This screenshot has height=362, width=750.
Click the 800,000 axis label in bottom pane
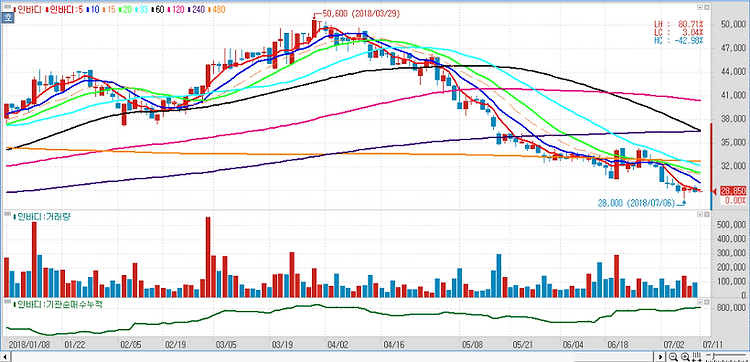(731, 308)
